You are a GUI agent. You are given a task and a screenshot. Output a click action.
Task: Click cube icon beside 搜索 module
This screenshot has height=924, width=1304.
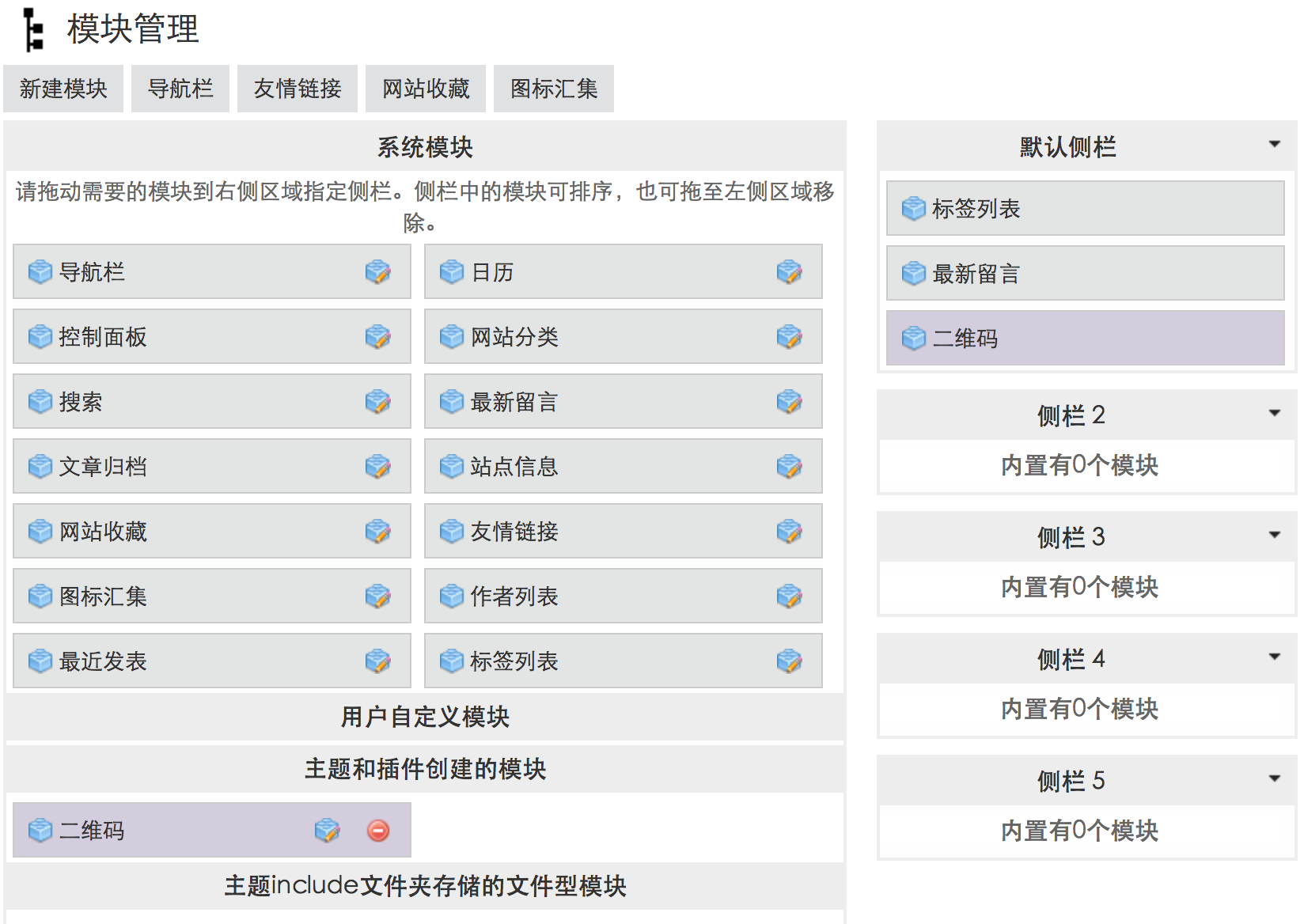[x=40, y=402]
